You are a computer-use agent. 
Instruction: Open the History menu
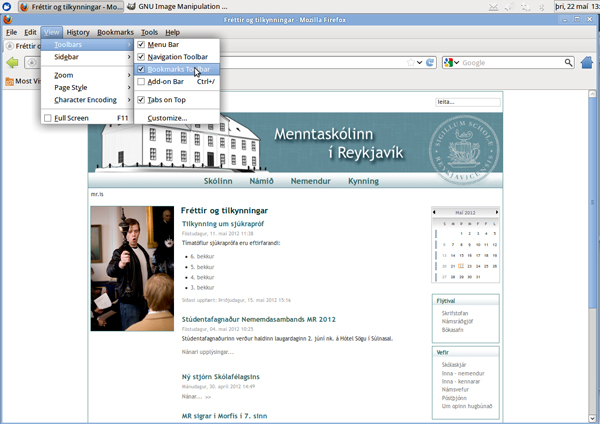point(78,33)
